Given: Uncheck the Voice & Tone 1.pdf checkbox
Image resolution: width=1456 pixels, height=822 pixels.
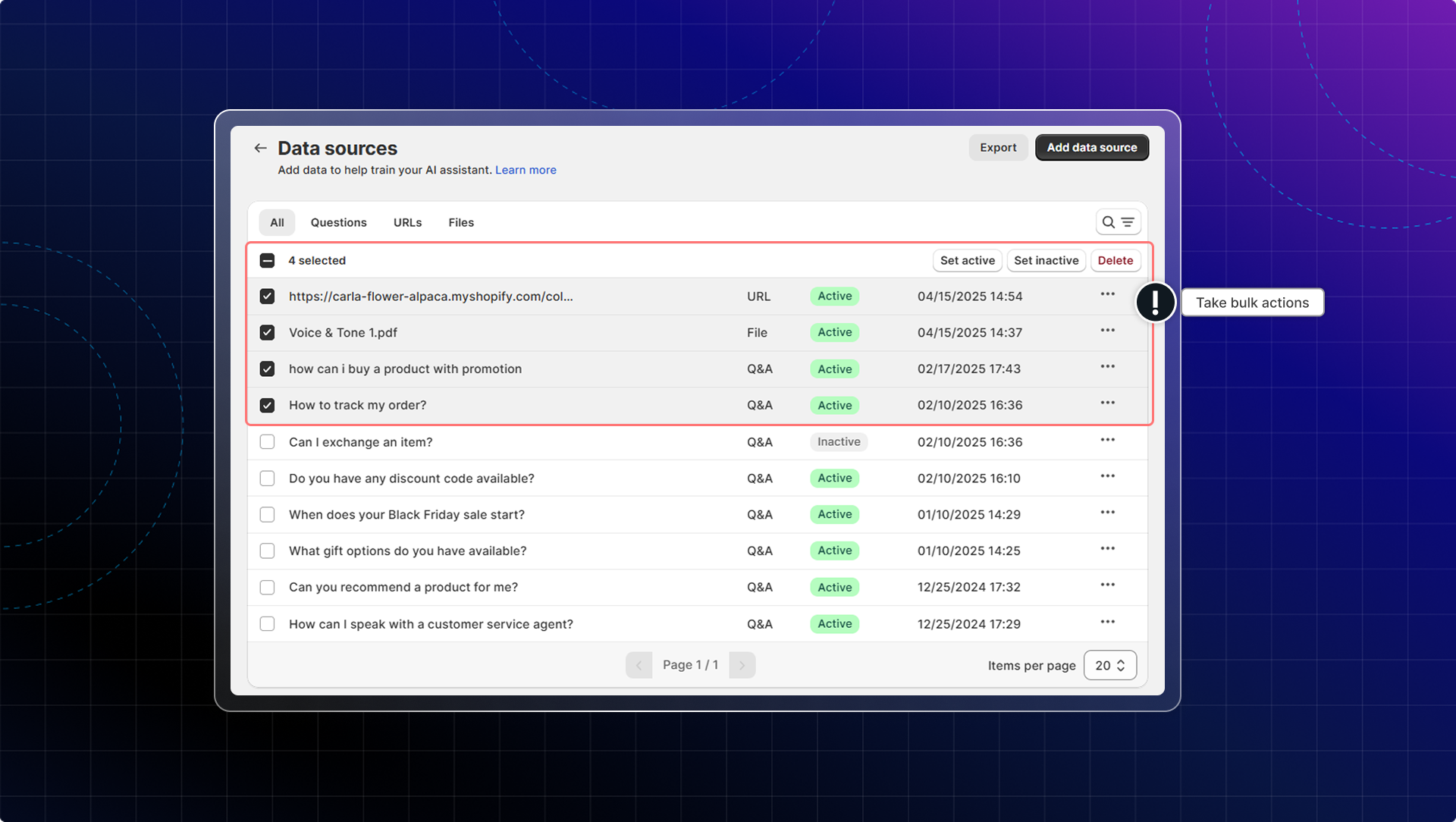Looking at the screenshot, I should pos(267,333).
